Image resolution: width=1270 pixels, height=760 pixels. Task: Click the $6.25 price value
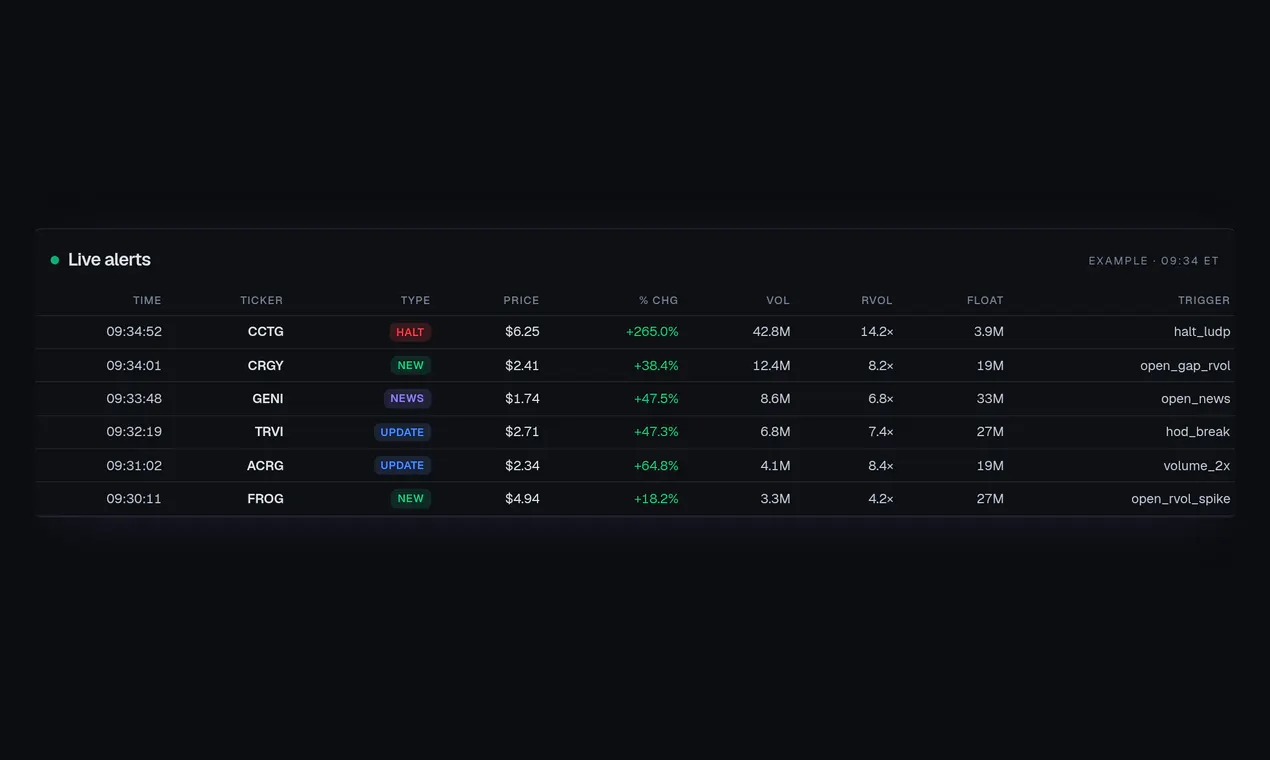[x=522, y=332]
